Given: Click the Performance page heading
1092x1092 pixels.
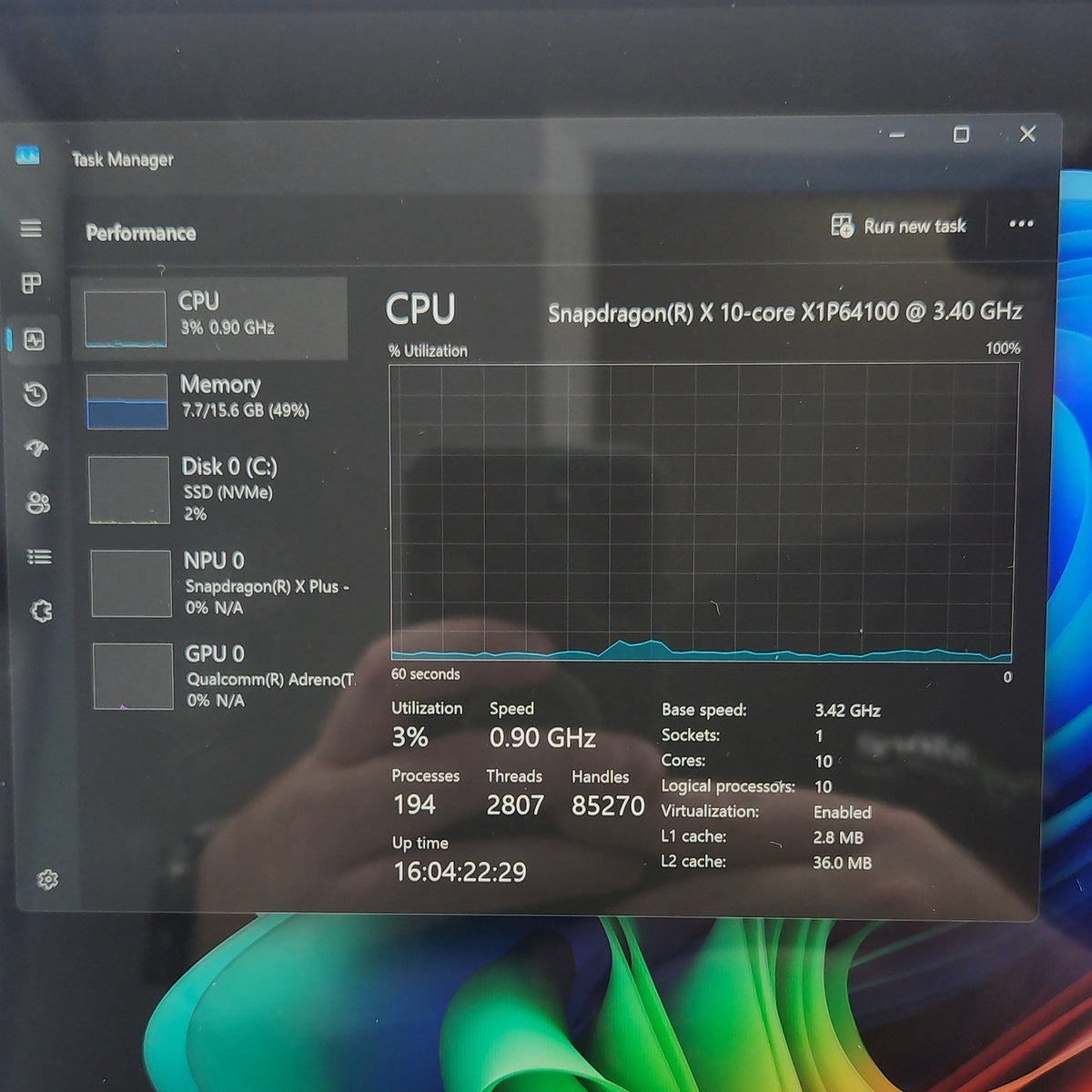Looking at the screenshot, I should (x=141, y=233).
